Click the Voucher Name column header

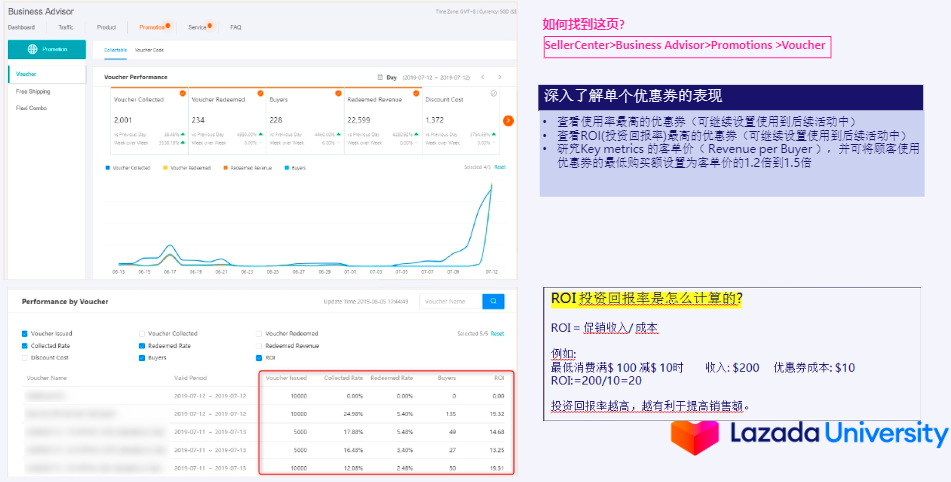point(47,378)
